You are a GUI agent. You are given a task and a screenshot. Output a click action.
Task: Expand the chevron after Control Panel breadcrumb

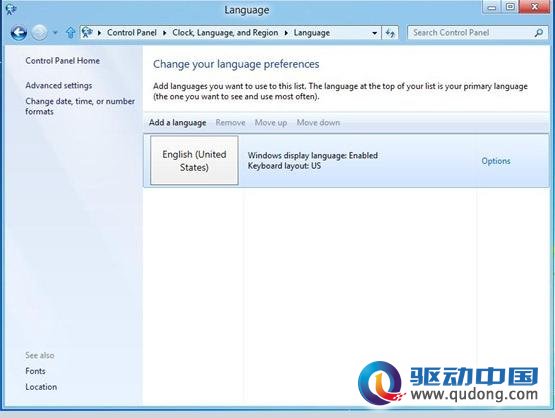165,33
